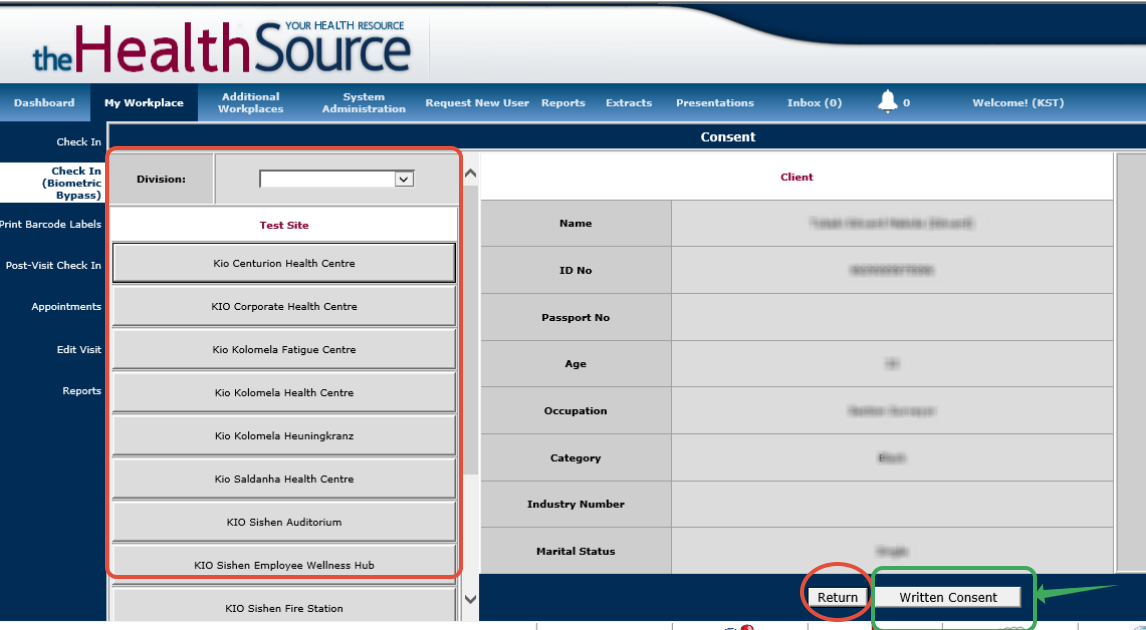Open Edit Visit in sidebar
The image size is (1146, 630).
tap(79, 349)
